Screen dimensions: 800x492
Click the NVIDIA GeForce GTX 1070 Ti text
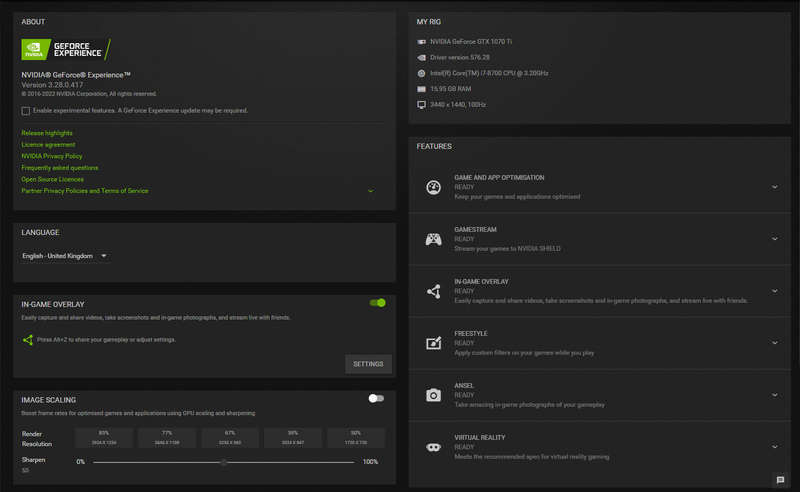coord(471,42)
